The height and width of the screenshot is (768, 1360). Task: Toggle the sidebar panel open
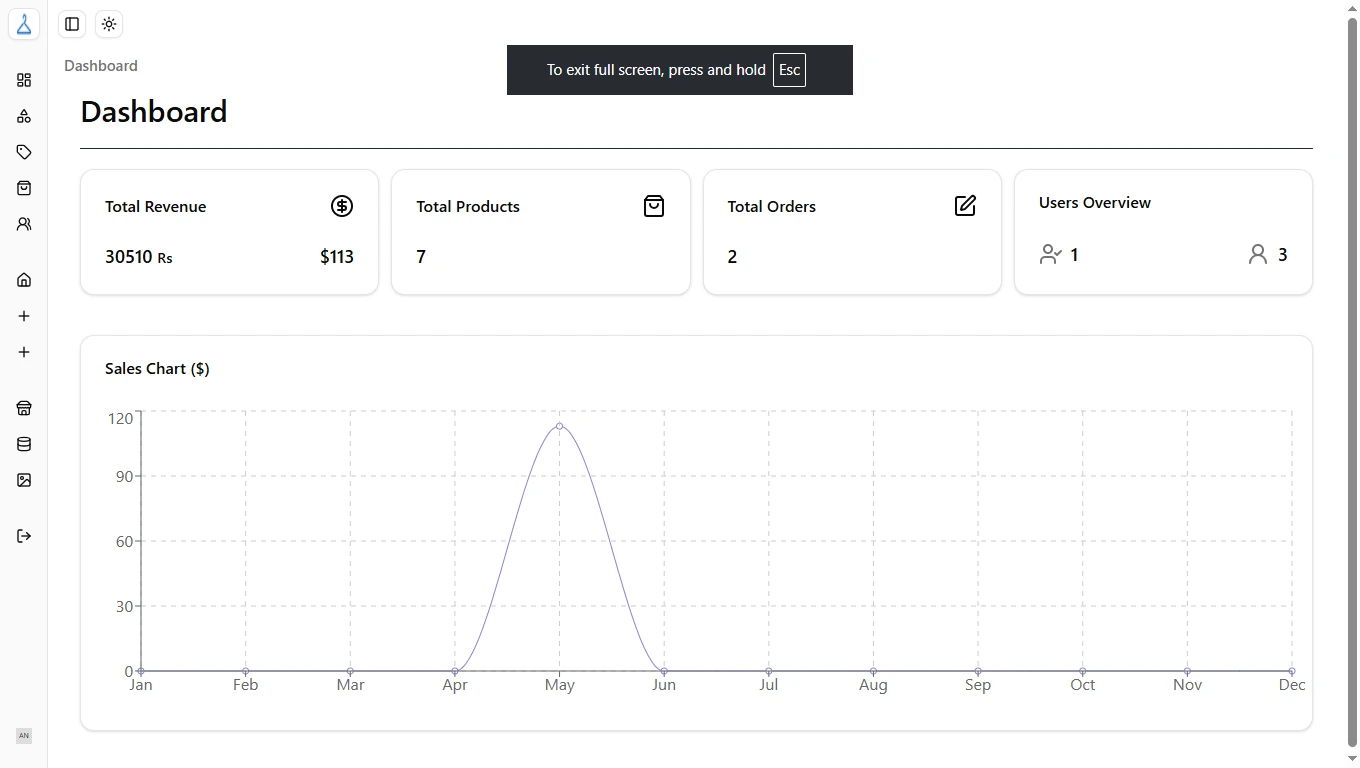[72, 24]
